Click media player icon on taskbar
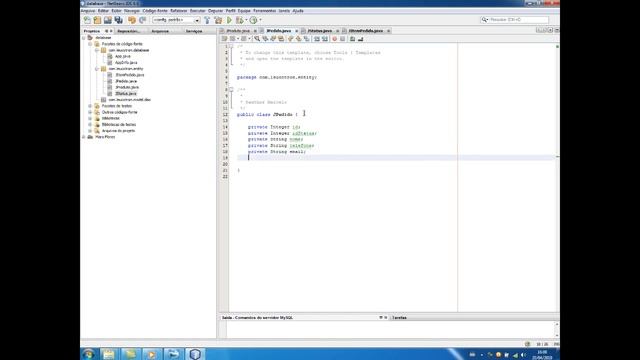Image resolution: width=640 pixels, height=360 pixels. [x=151, y=354]
